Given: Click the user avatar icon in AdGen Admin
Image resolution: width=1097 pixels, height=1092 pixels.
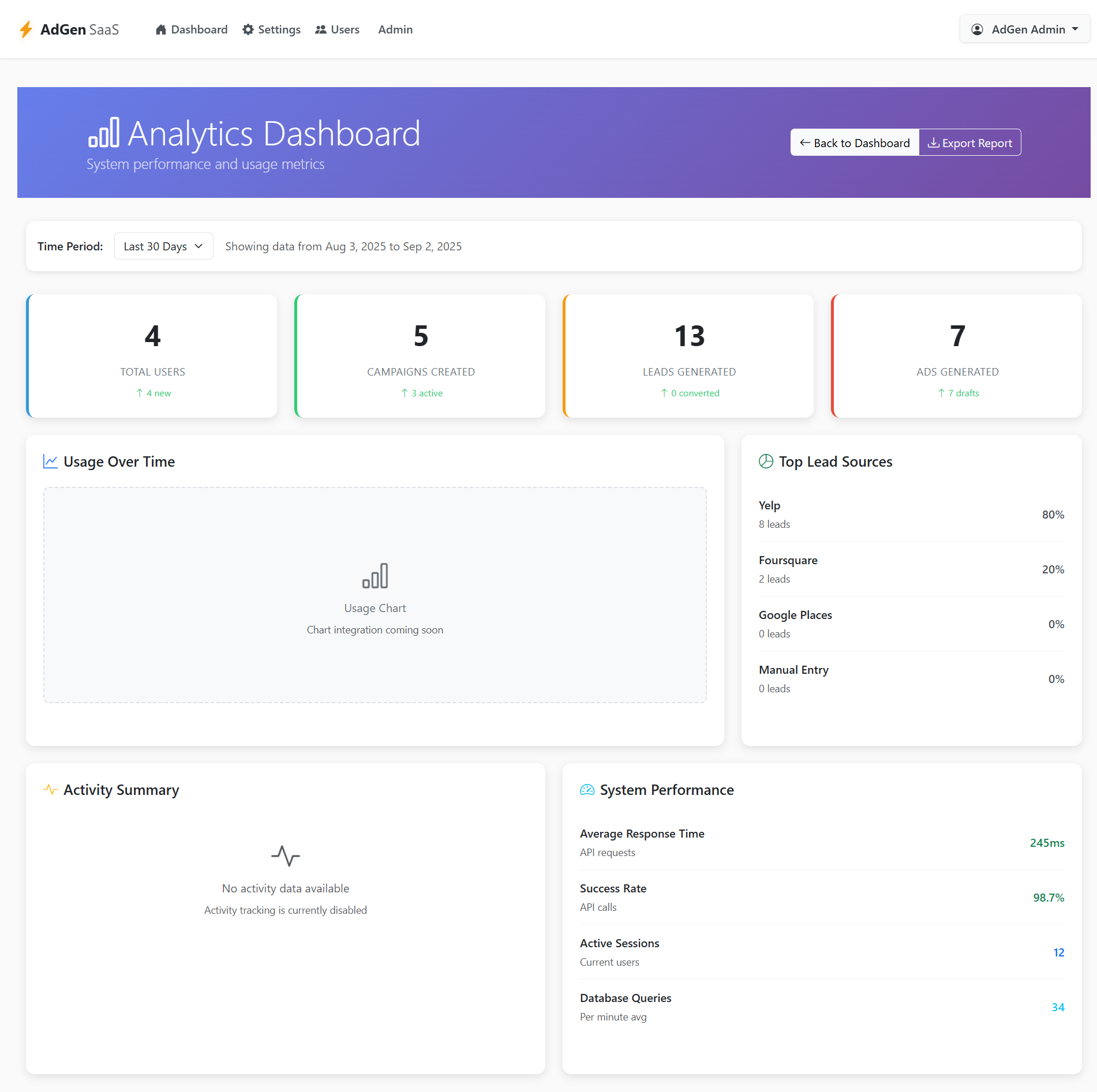Looking at the screenshot, I should click(977, 29).
